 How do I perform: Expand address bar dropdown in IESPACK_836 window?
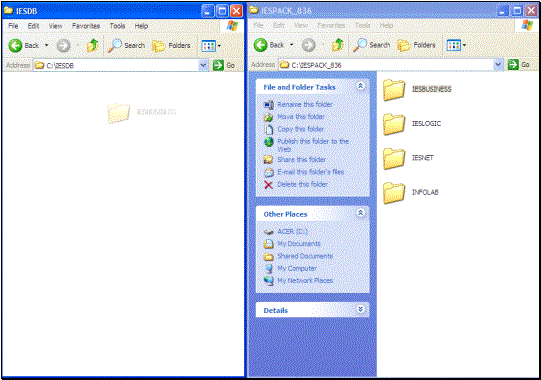(x=498, y=65)
